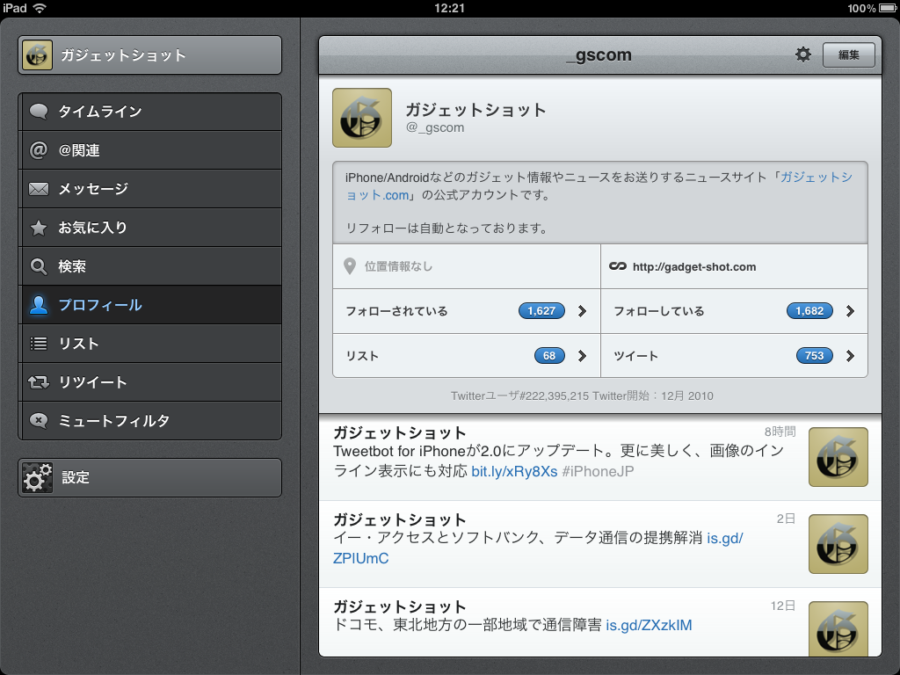Tap the 1,682 following count badge
900x675 pixels.
click(x=810, y=311)
